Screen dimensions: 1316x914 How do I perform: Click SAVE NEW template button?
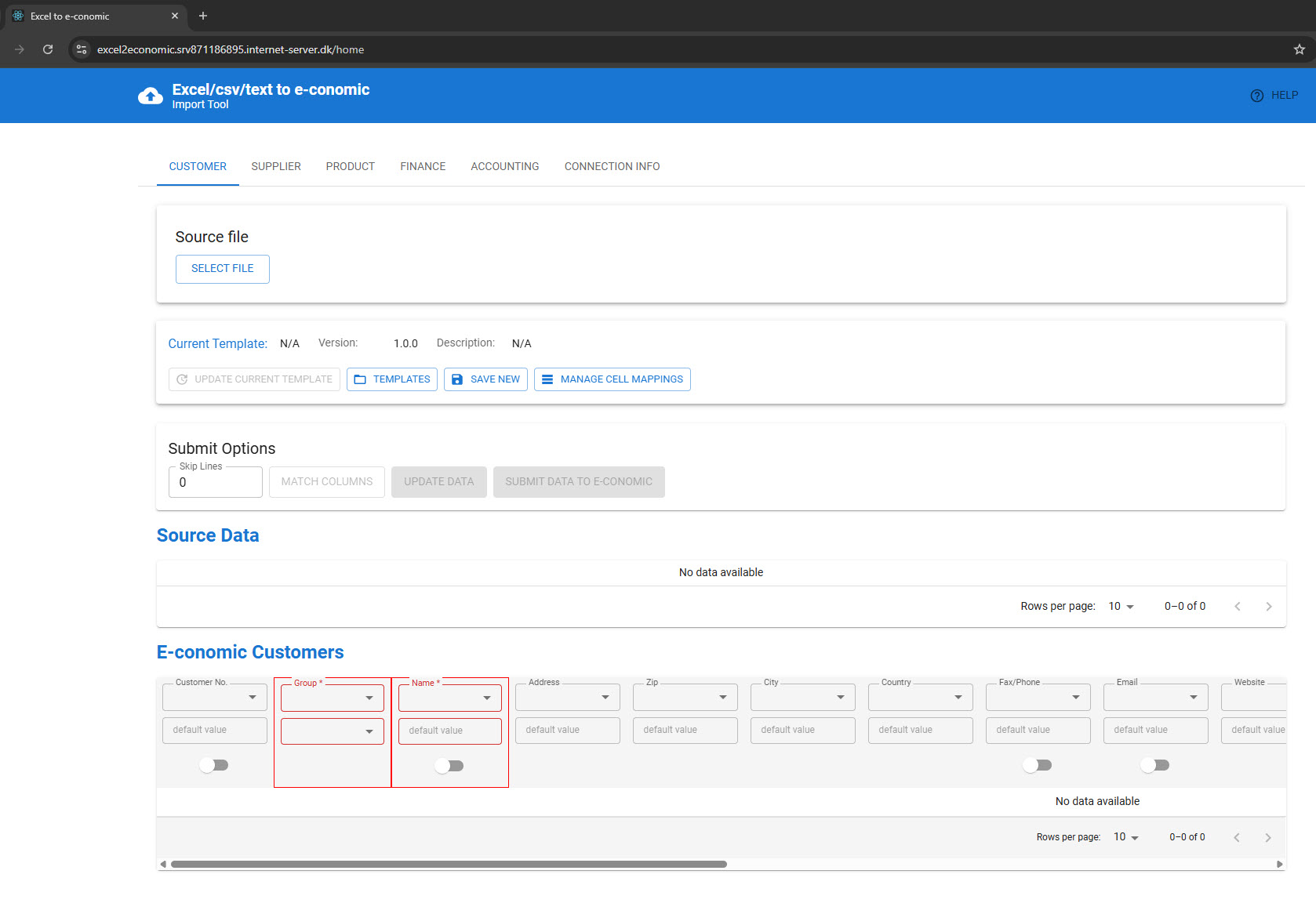pyautogui.click(x=486, y=379)
